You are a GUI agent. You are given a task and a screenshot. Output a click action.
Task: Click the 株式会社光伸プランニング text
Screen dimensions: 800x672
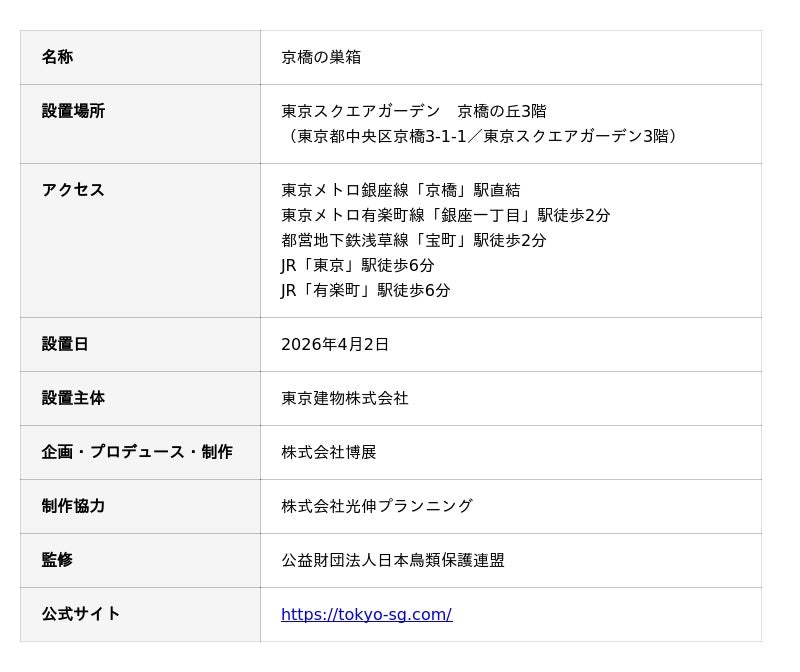[x=377, y=506]
